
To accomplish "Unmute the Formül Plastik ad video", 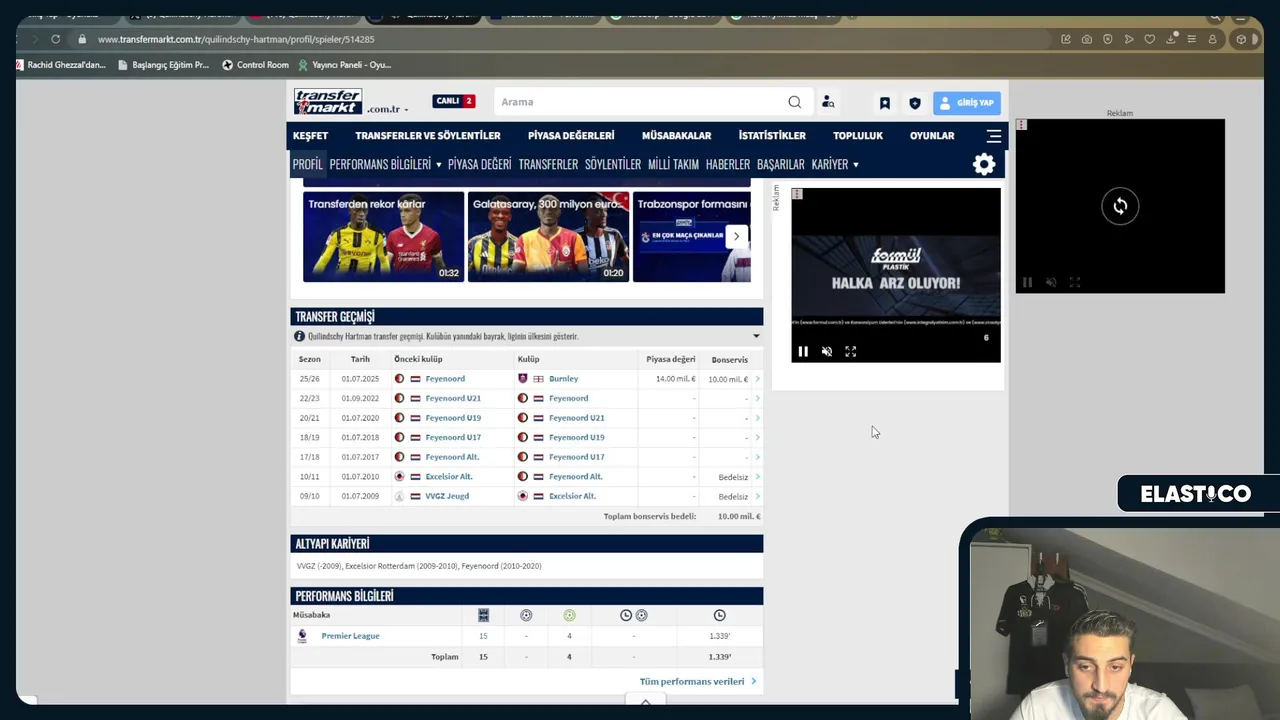I will pyautogui.click(x=826, y=352).
